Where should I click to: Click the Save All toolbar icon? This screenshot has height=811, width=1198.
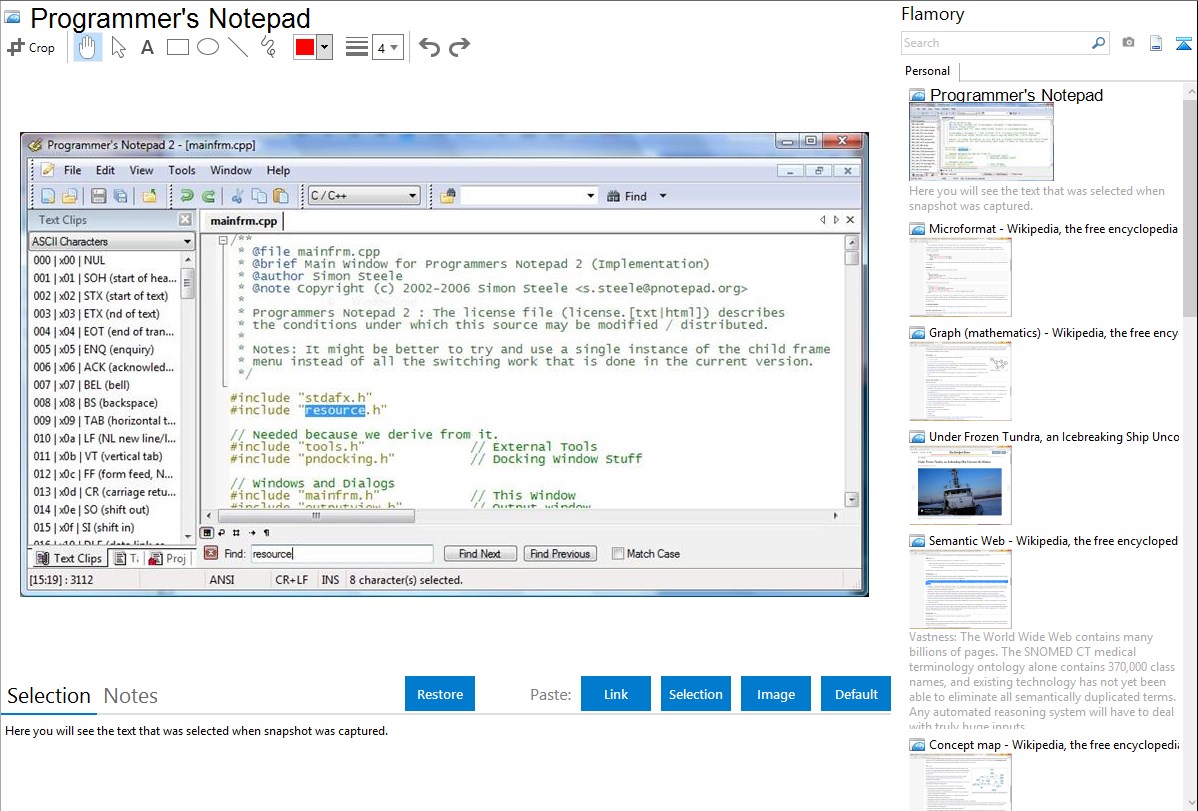[120, 196]
